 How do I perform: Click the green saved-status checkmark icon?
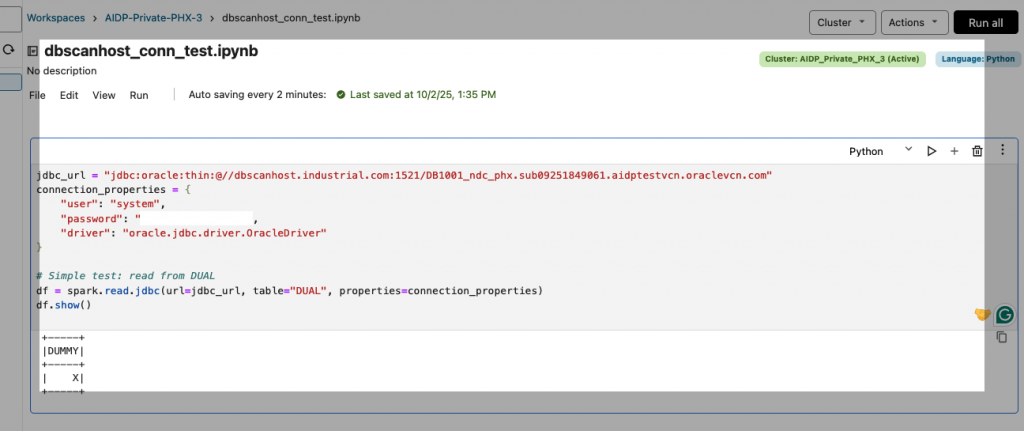(x=341, y=95)
